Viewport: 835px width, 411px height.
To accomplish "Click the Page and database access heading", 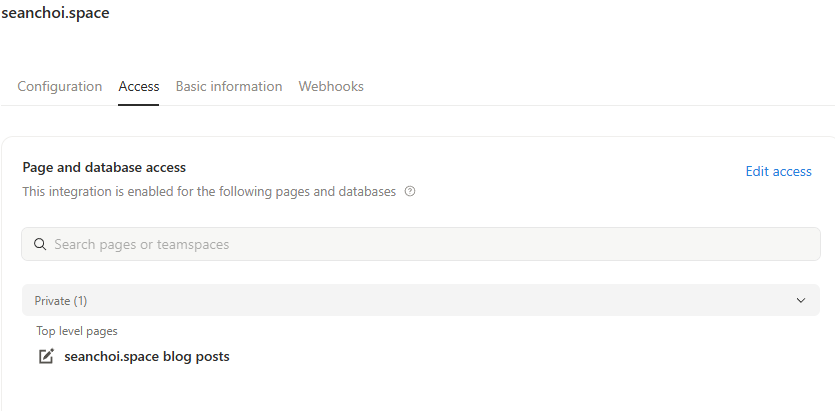I will pos(104,167).
